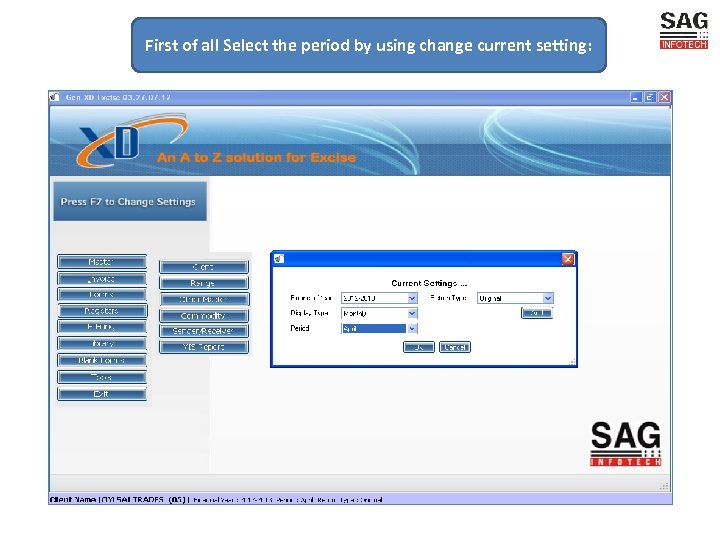Click the Original value in Return Type field
Viewport: 720px width, 540px height.
click(510, 298)
